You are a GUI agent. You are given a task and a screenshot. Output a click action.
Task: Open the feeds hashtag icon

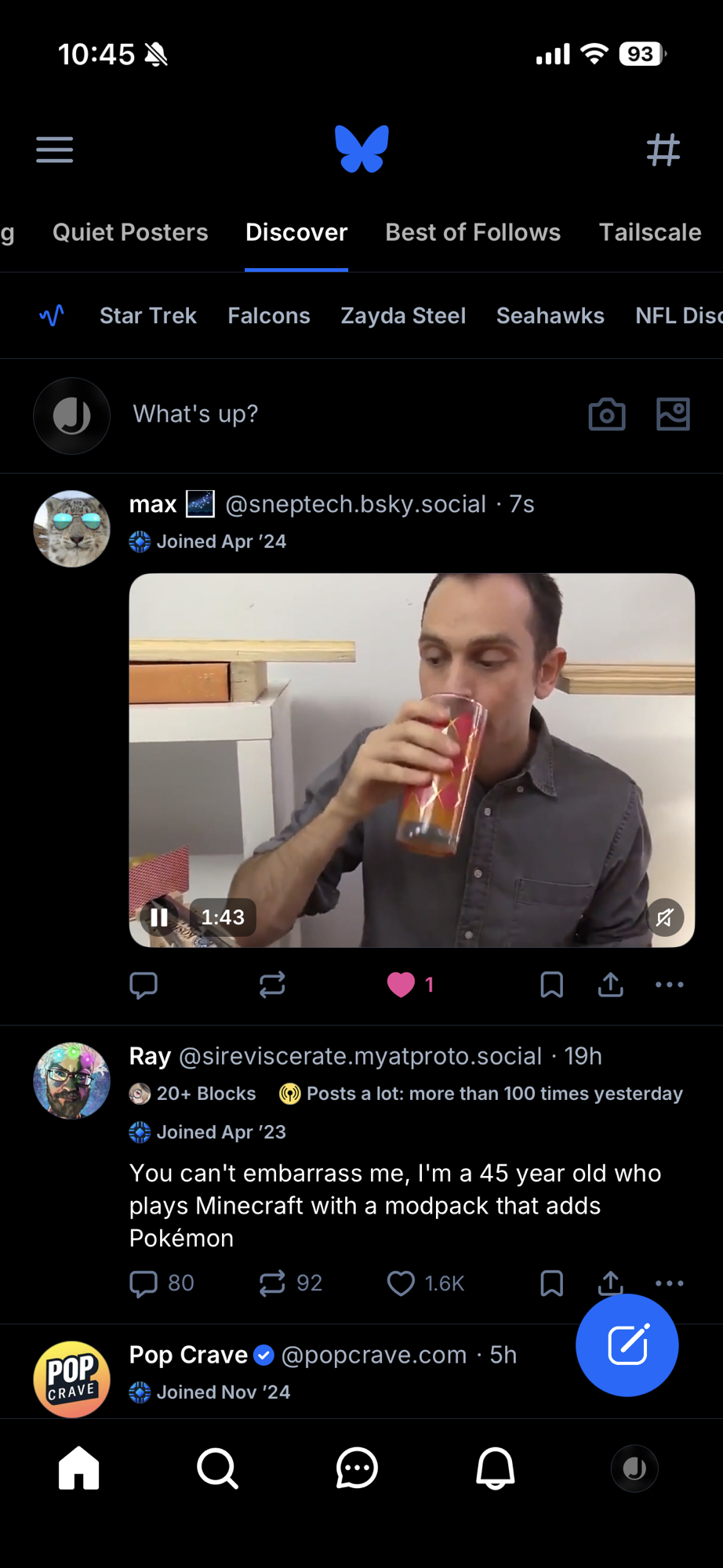[x=663, y=149]
